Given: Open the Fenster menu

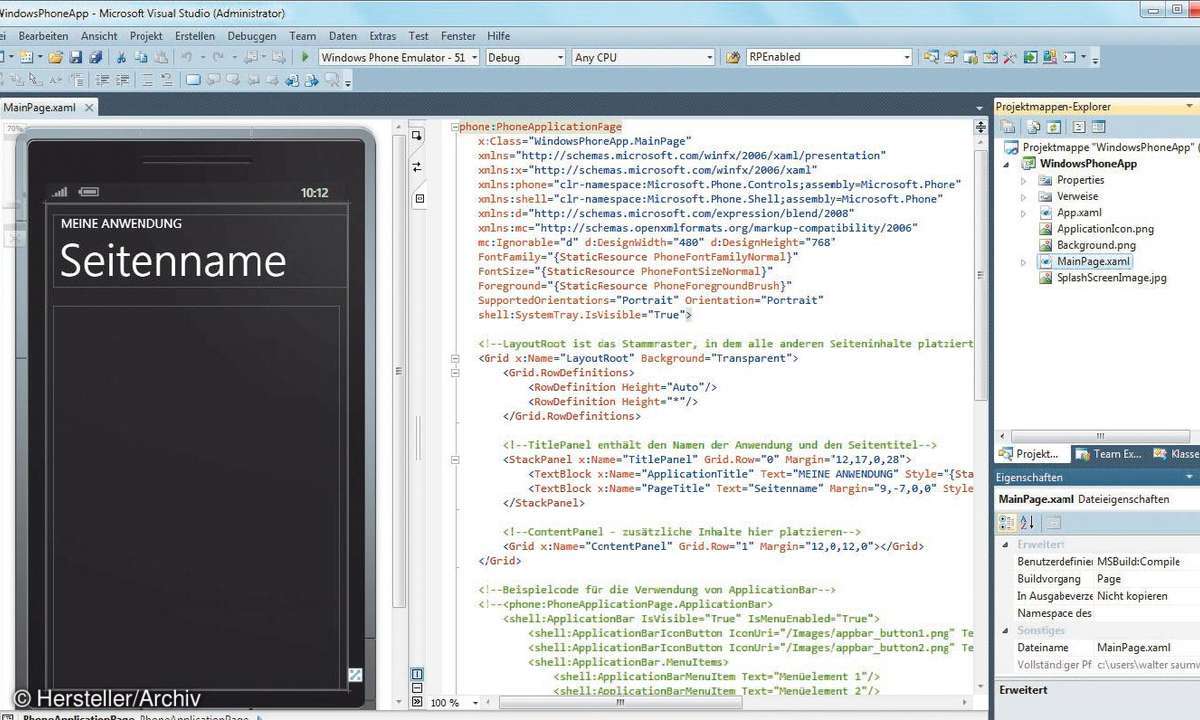Looking at the screenshot, I should [458, 35].
